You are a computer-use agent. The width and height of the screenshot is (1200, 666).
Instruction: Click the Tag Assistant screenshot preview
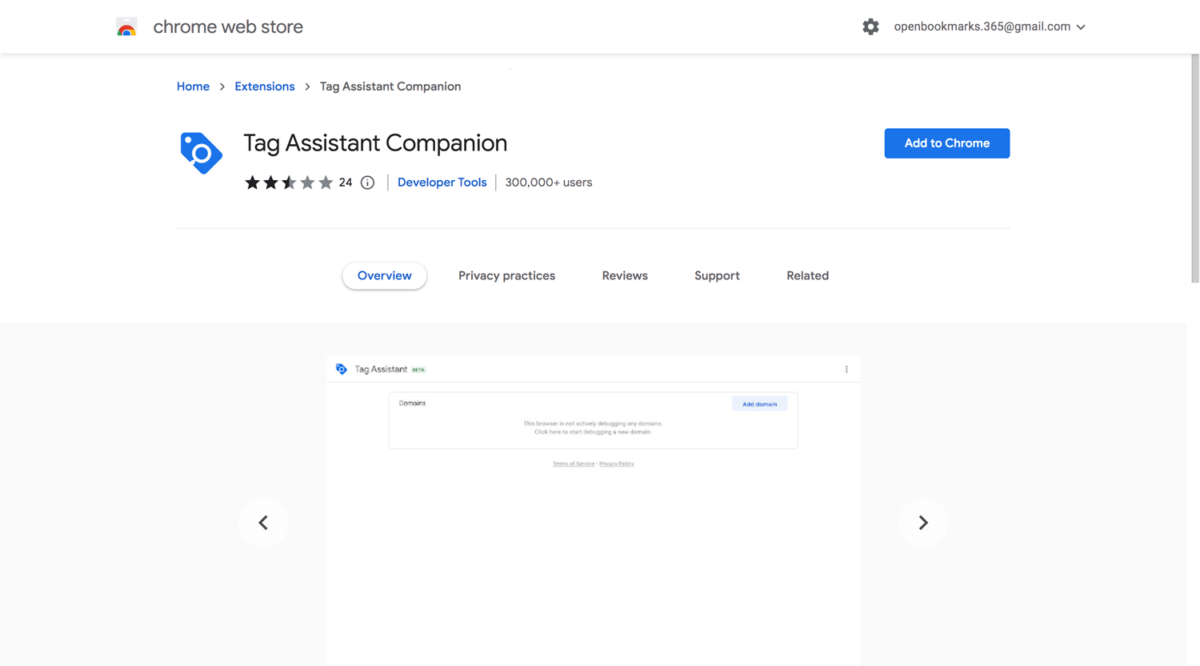[x=593, y=510]
